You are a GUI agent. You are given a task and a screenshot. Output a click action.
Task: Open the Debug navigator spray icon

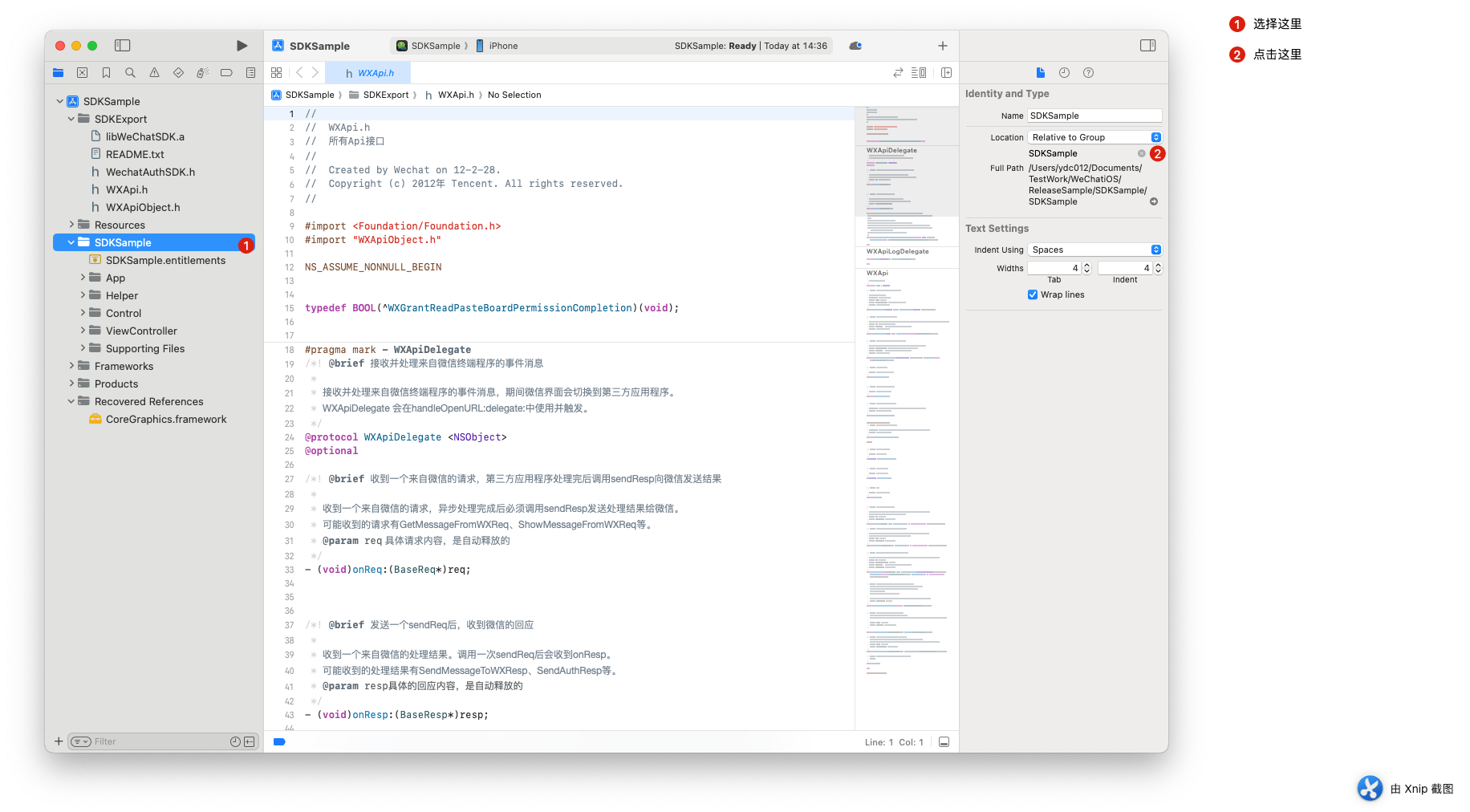click(x=202, y=73)
